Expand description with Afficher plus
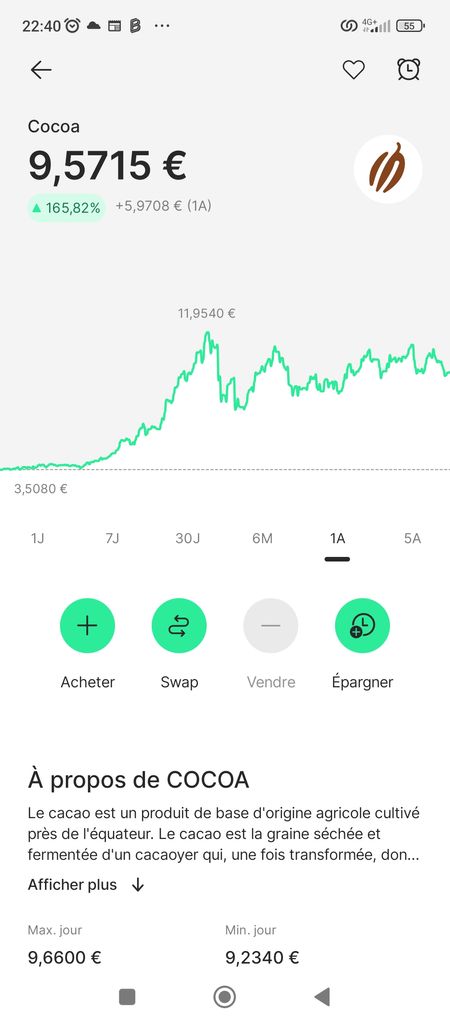The width and height of the screenshot is (450, 1024). (72, 885)
